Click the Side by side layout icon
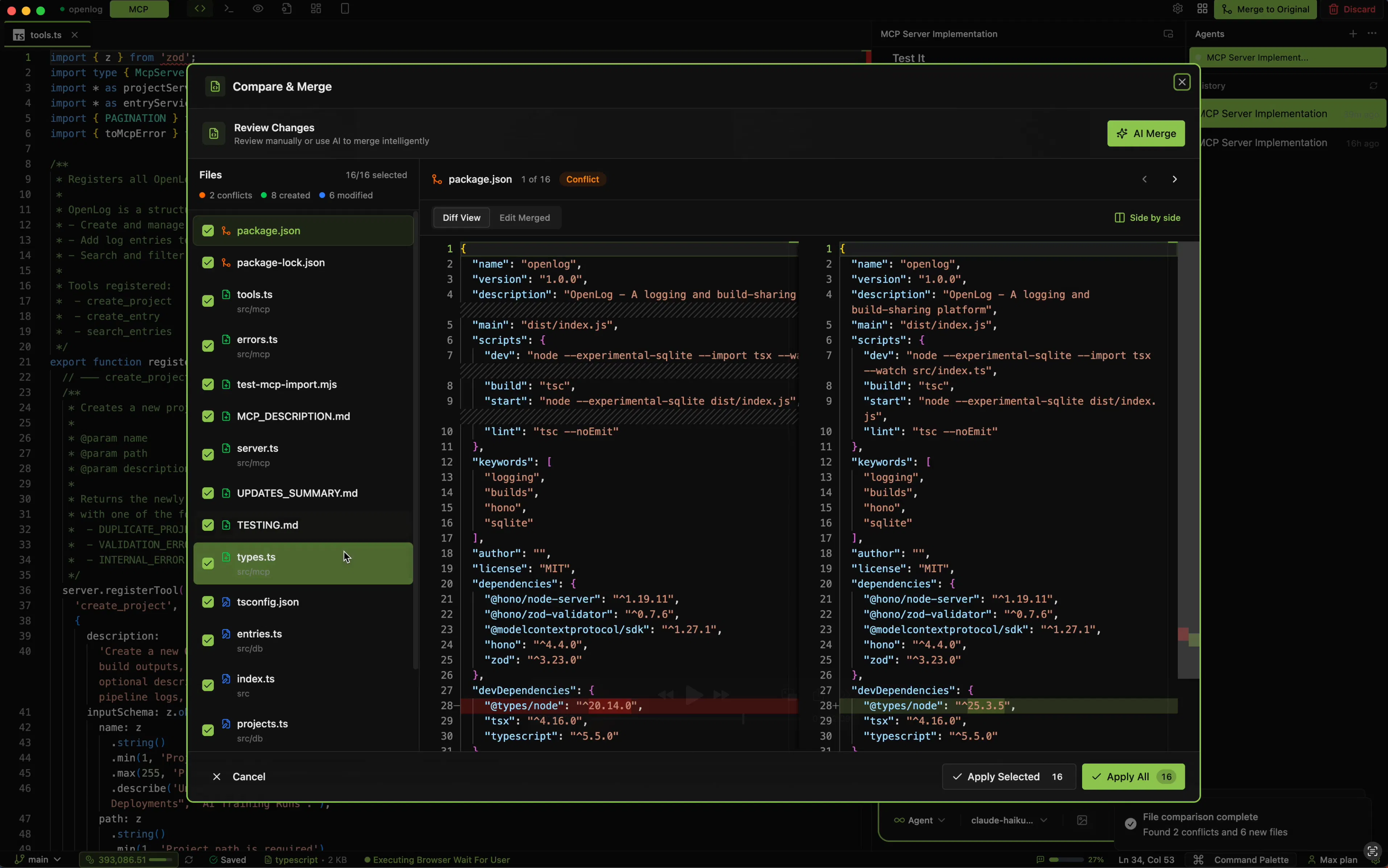The width and height of the screenshot is (1388, 868). coord(1119,218)
